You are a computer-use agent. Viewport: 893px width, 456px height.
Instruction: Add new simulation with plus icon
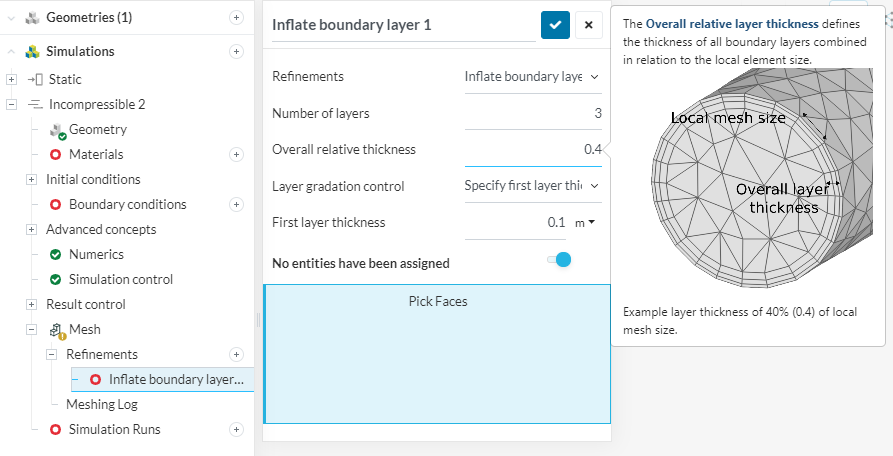click(x=236, y=51)
